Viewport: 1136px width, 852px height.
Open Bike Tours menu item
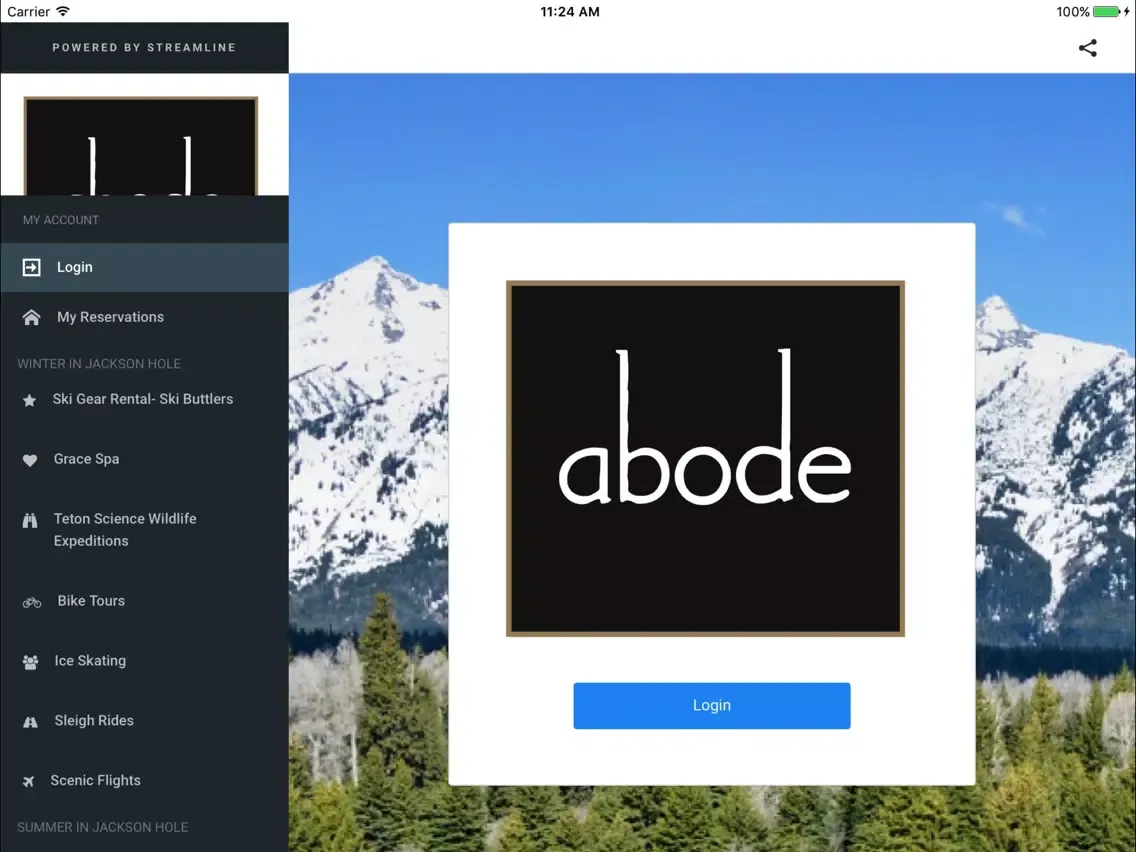pos(144,601)
